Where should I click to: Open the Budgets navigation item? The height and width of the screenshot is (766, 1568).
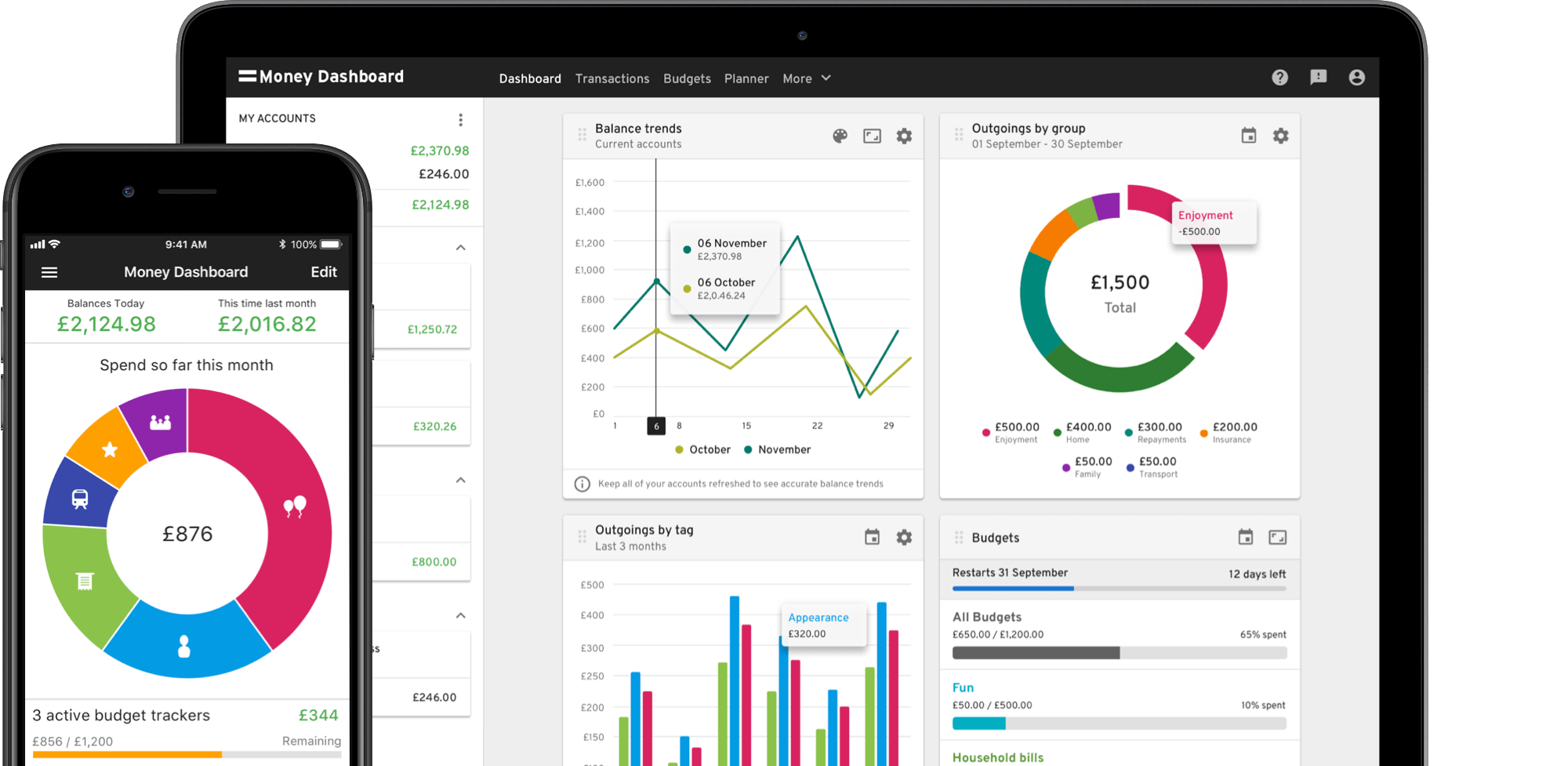(687, 79)
